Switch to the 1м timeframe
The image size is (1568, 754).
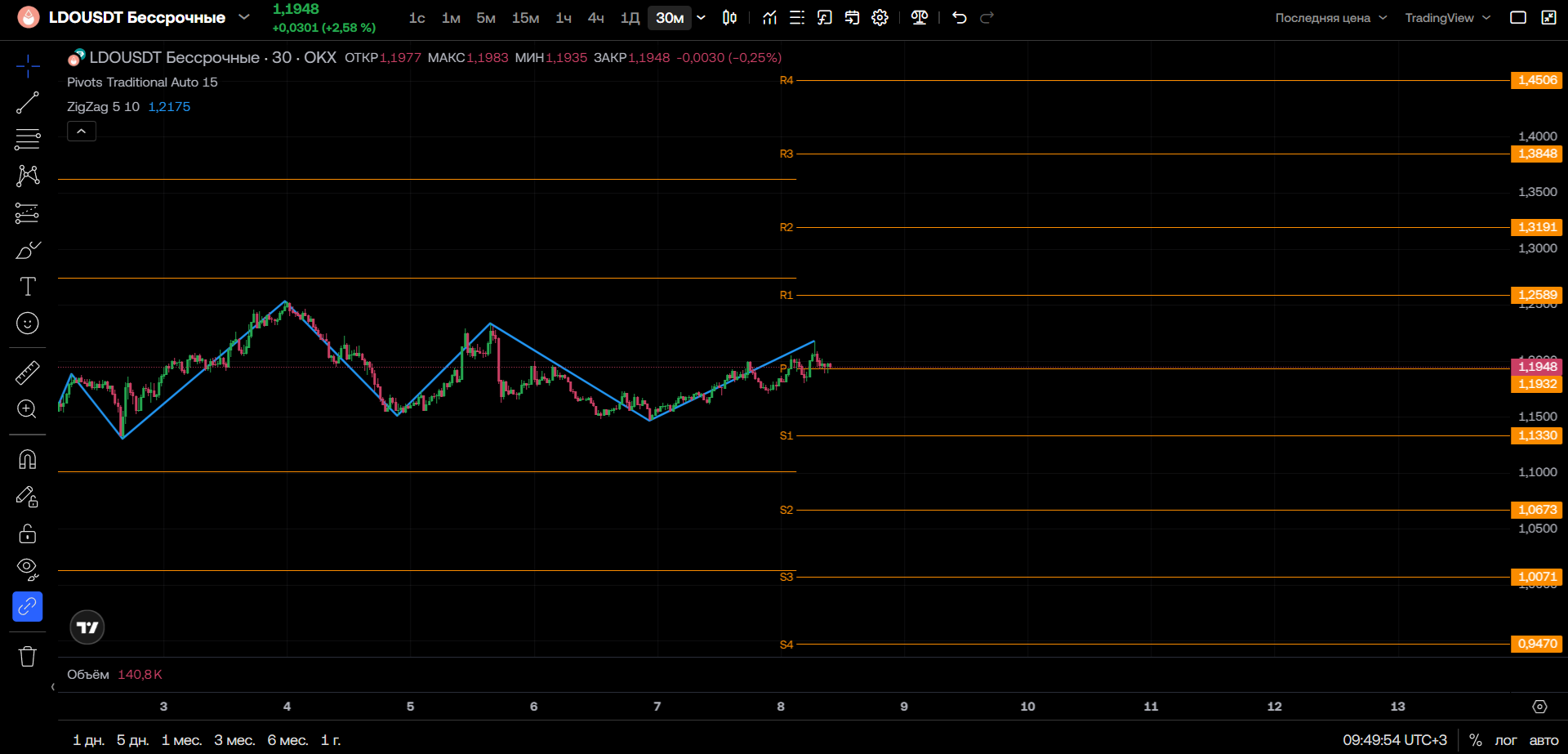[x=451, y=18]
